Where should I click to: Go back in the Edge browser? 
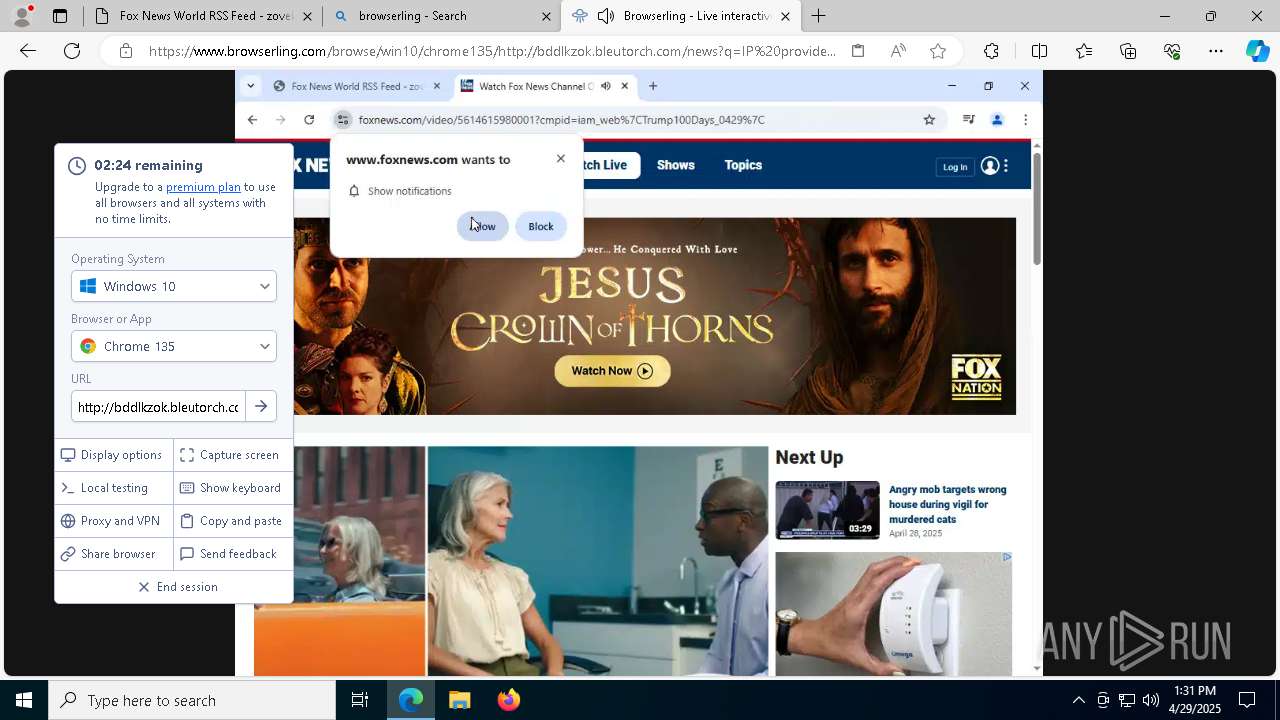[28, 51]
